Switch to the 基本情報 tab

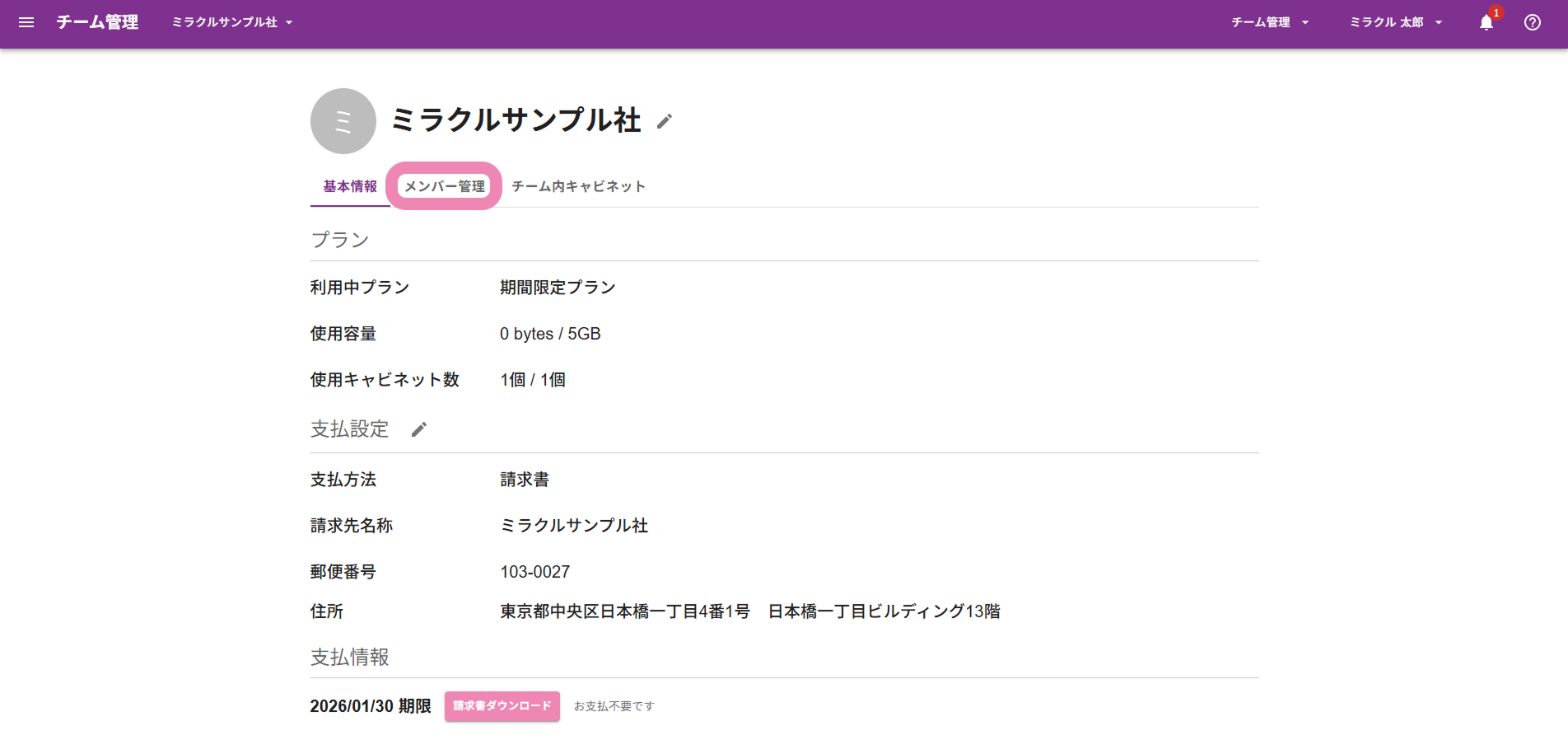[350, 186]
